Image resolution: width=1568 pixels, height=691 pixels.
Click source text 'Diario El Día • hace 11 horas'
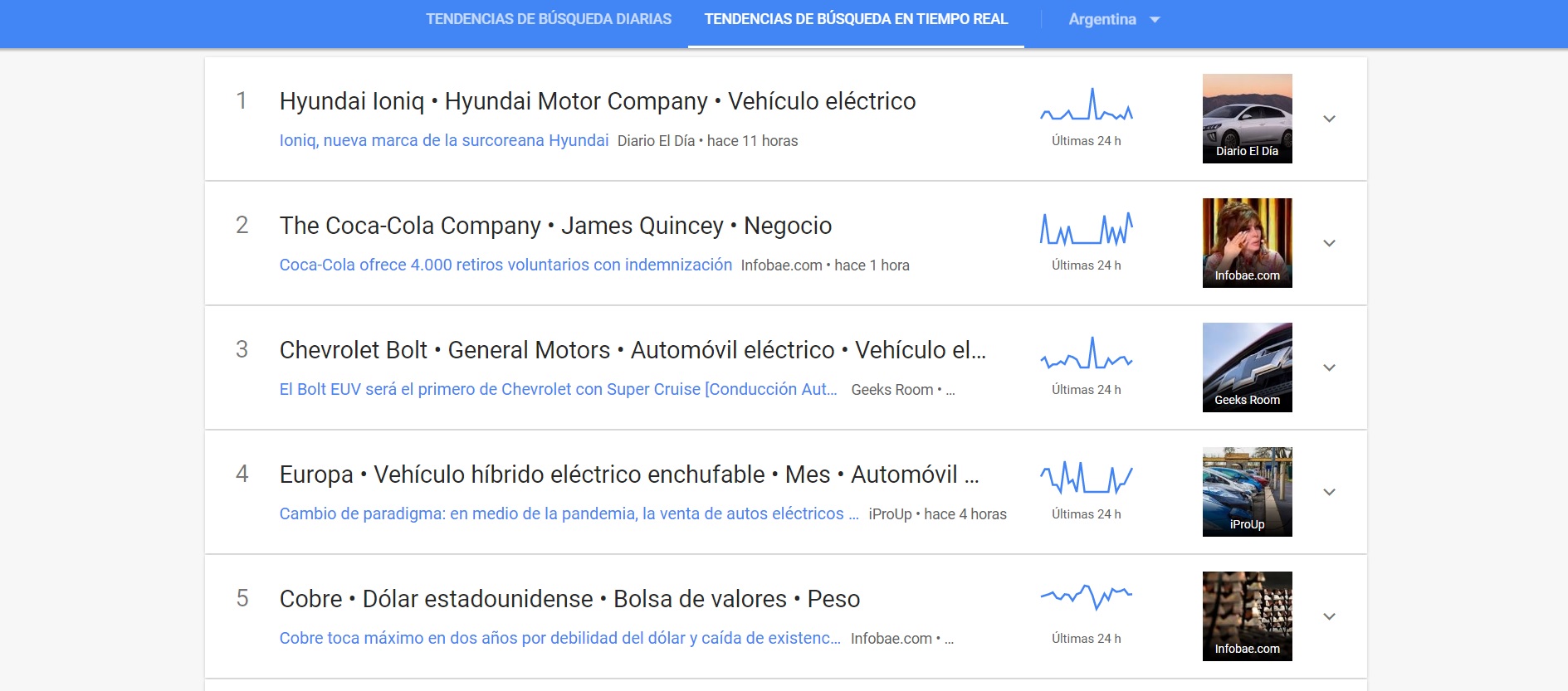point(707,141)
